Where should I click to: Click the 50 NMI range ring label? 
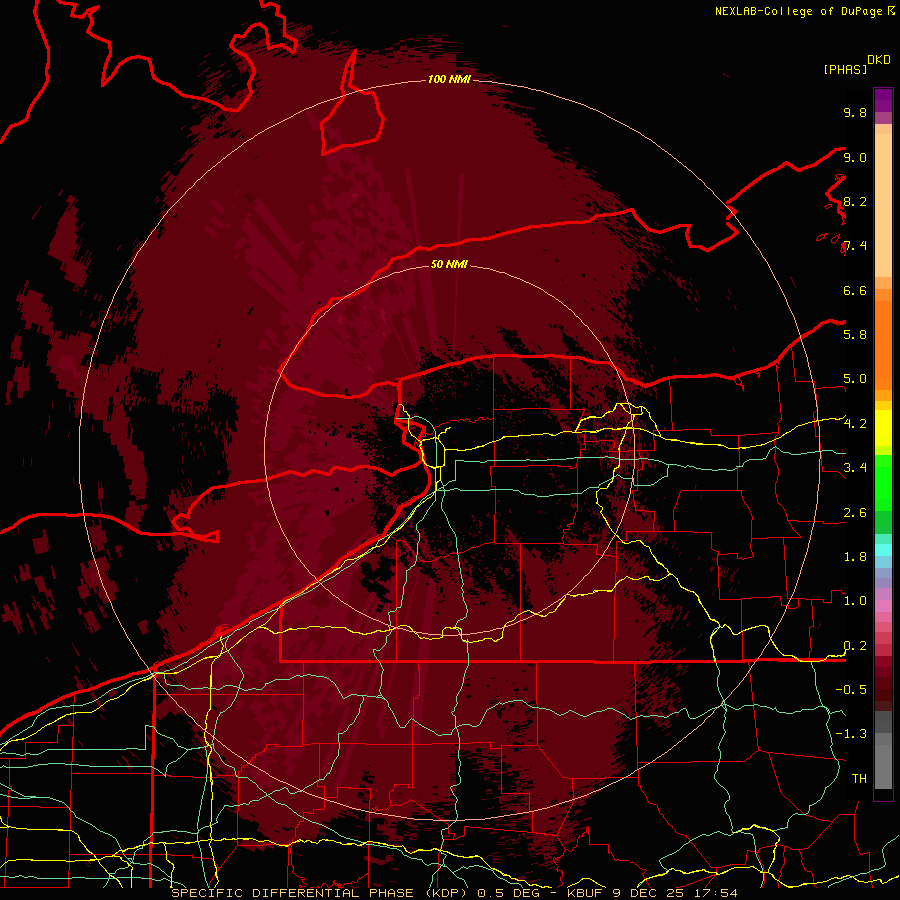[x=449, y=264]
